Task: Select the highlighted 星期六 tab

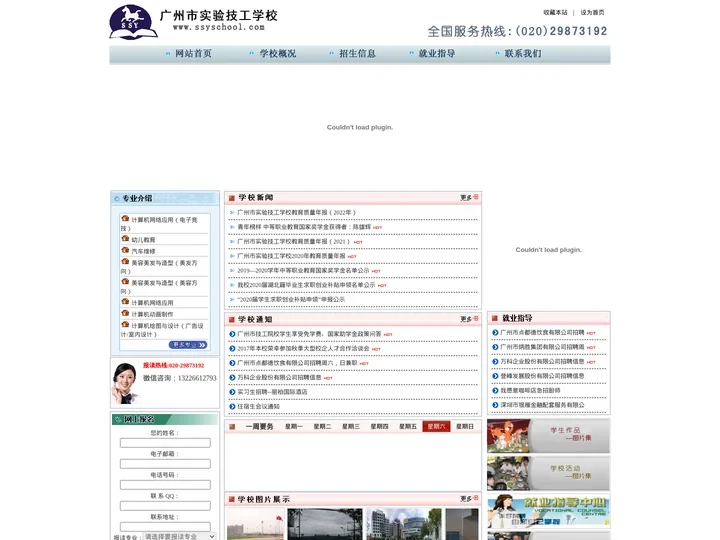Action: coord(436,427)
